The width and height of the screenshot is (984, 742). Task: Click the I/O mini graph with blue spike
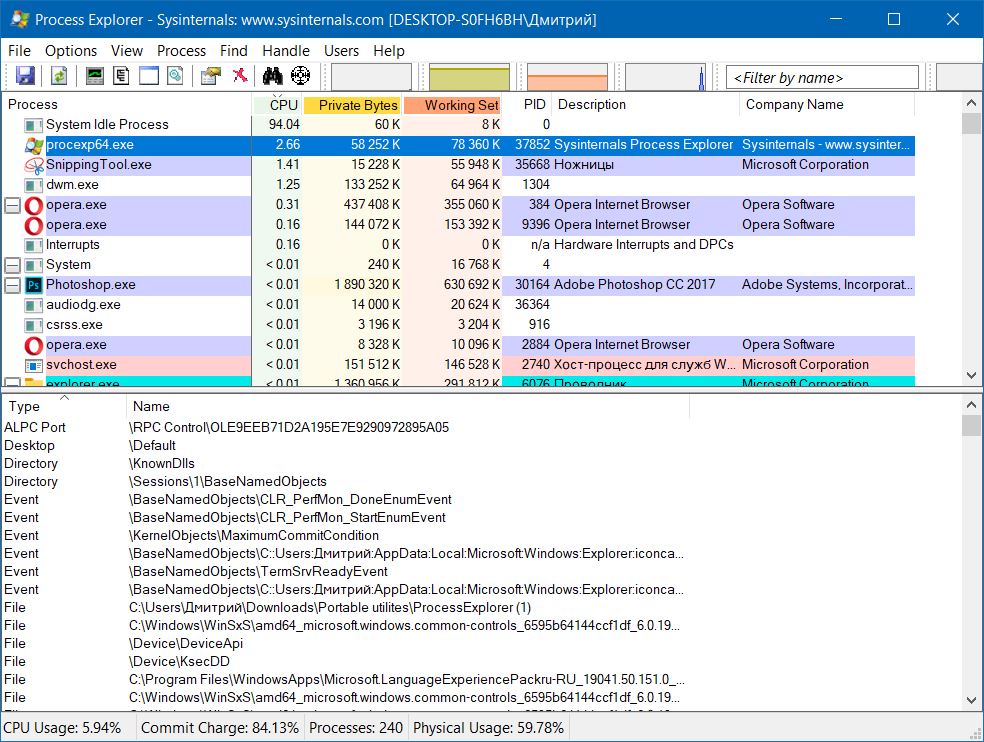(x=665, y=77)
